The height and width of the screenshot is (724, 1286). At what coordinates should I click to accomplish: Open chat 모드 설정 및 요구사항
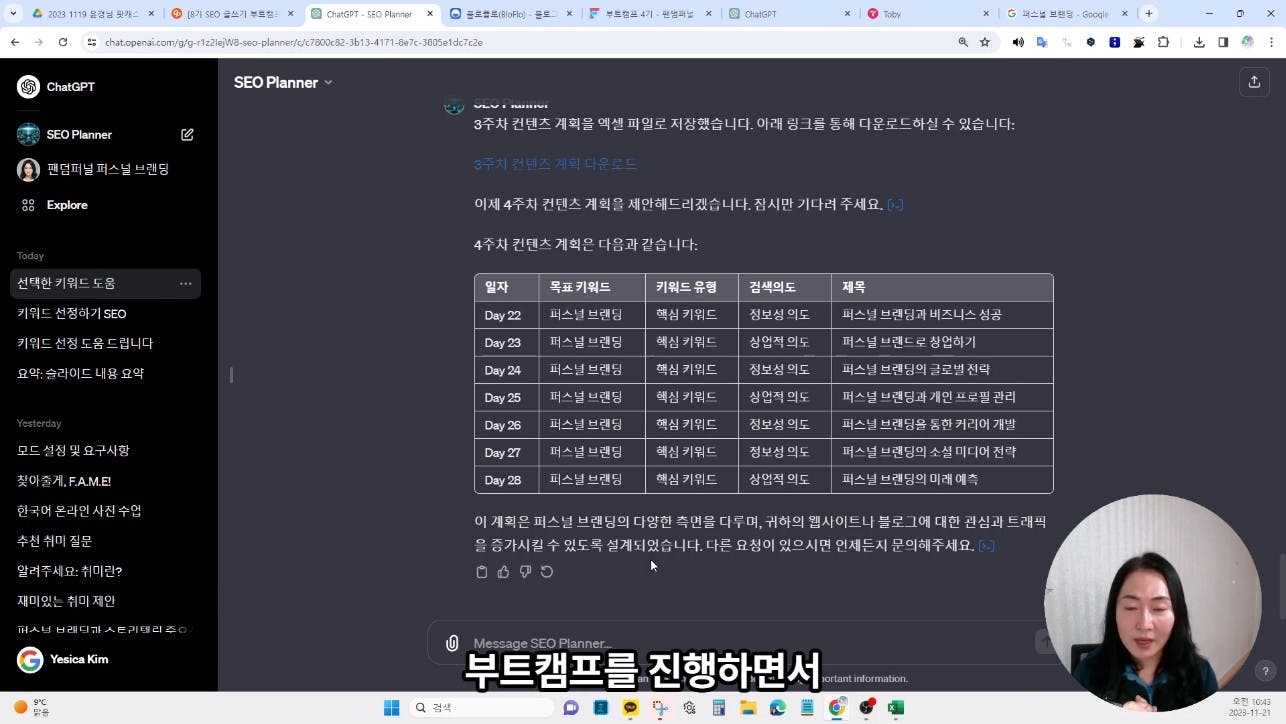point(73,451)
